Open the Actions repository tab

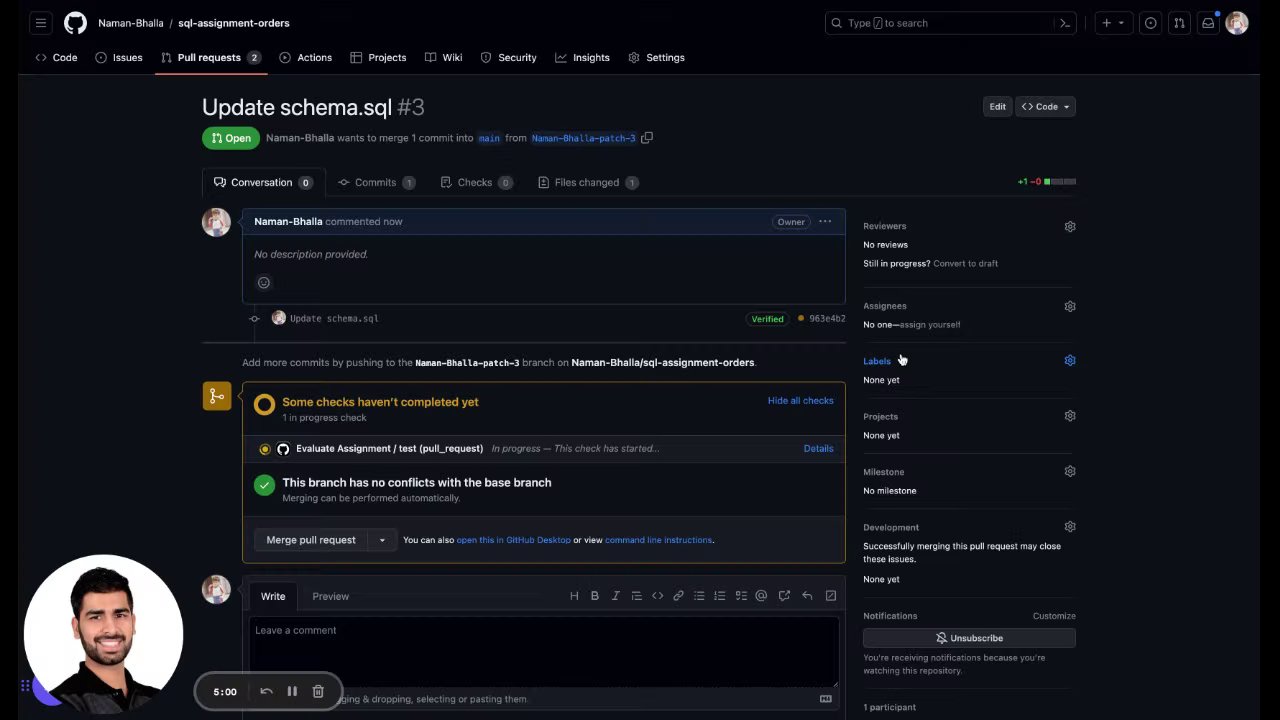[306, 58]
